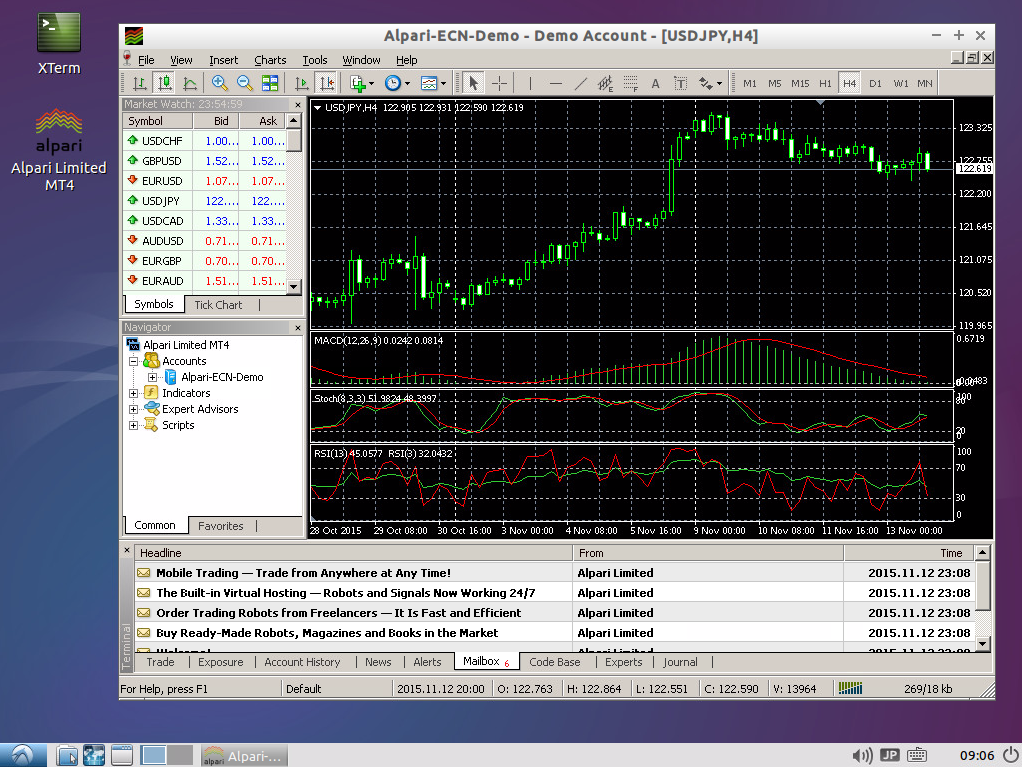Open the add indicators dropdown

pos(362,83)
